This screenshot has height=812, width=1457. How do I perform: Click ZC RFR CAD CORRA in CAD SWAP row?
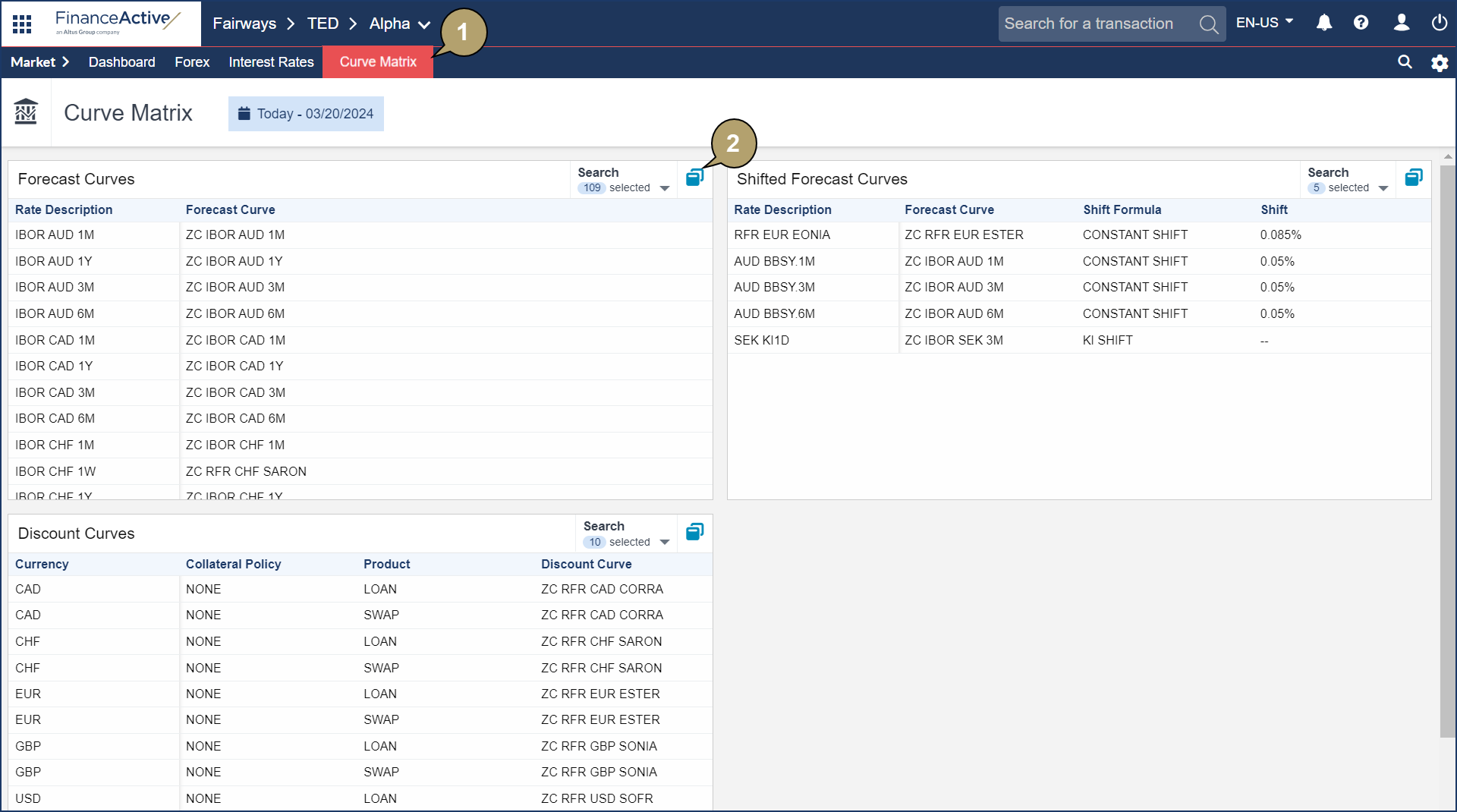(602, 615)
